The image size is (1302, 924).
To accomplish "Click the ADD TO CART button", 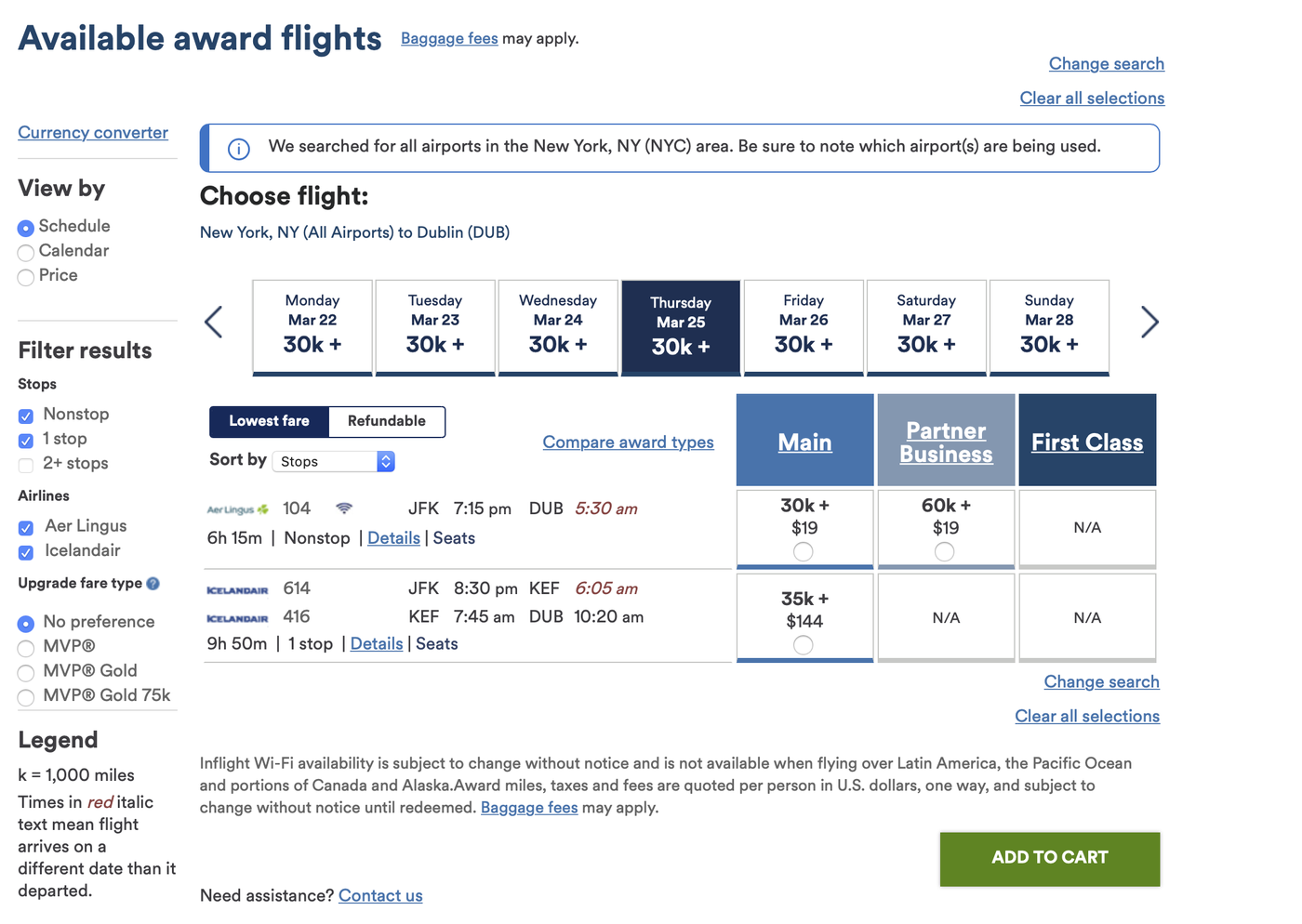I will tap(1049, 857).
